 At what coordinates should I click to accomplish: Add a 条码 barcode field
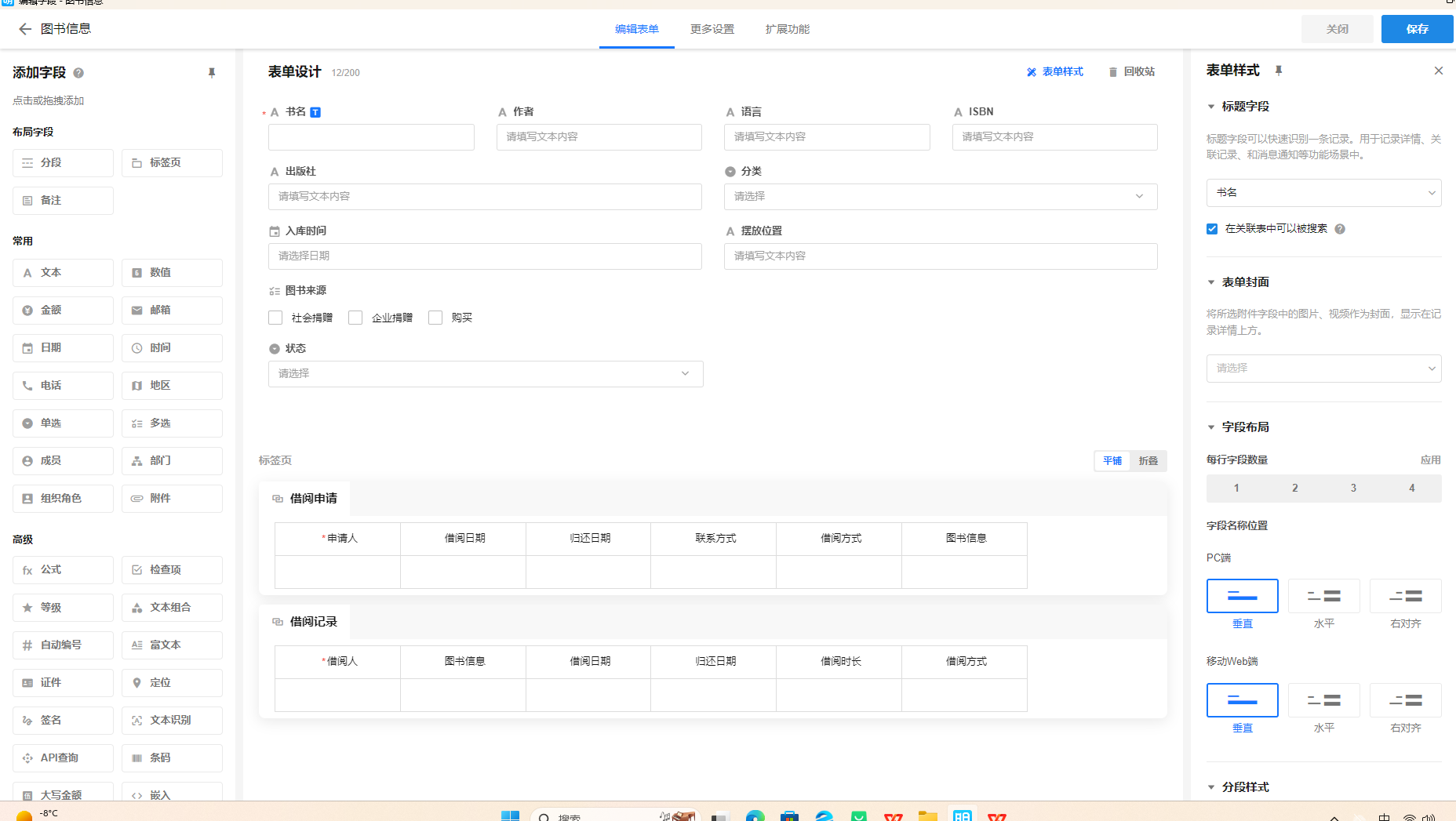(x=172, y=757)
